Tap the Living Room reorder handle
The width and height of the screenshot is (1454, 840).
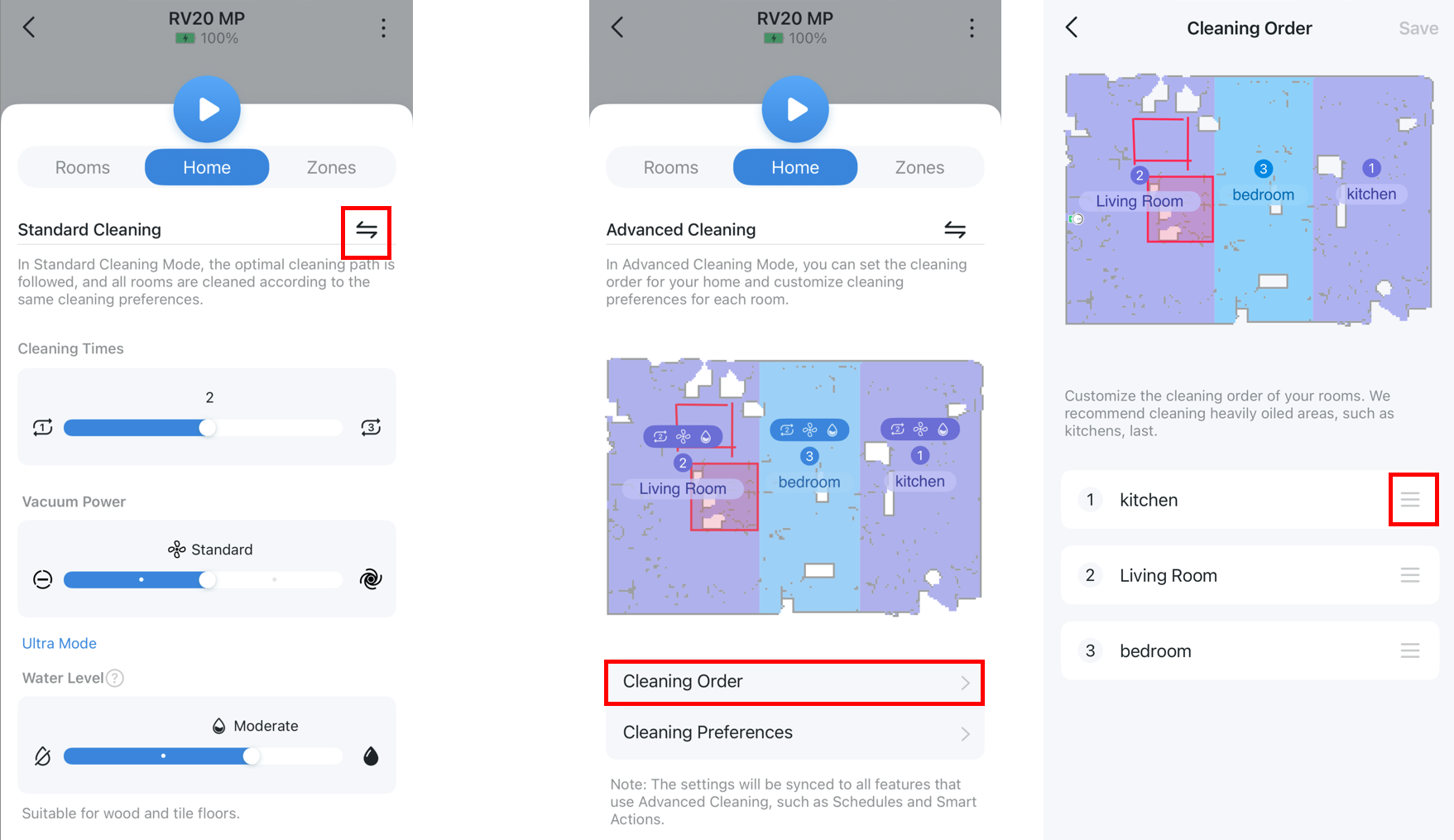tap(1410, 575)
